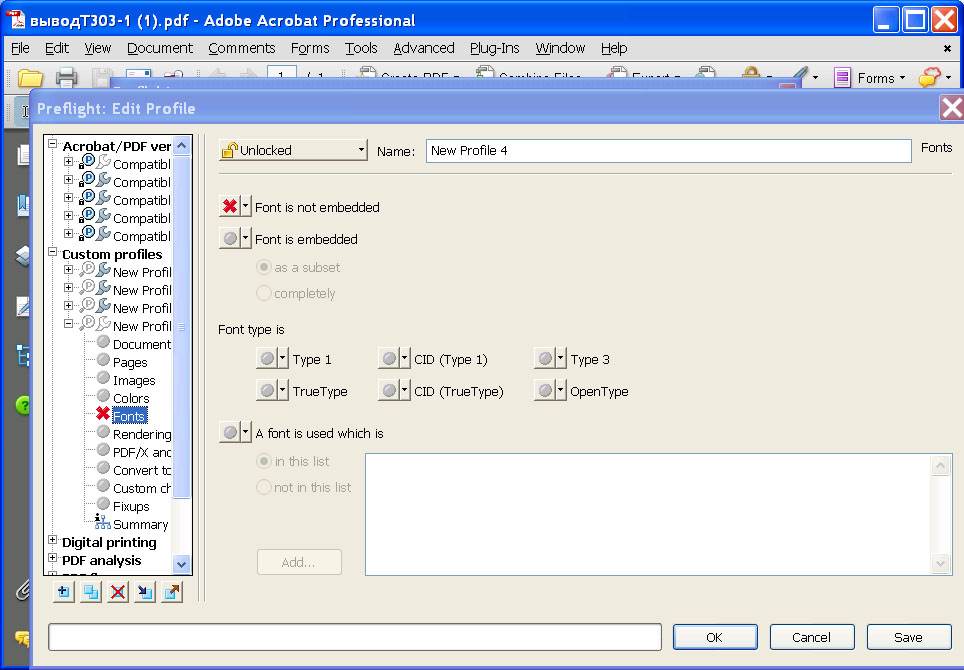Click the tree scrollbar down arrow
Screen dimensions: 964x670
click(x=181, y=564)
